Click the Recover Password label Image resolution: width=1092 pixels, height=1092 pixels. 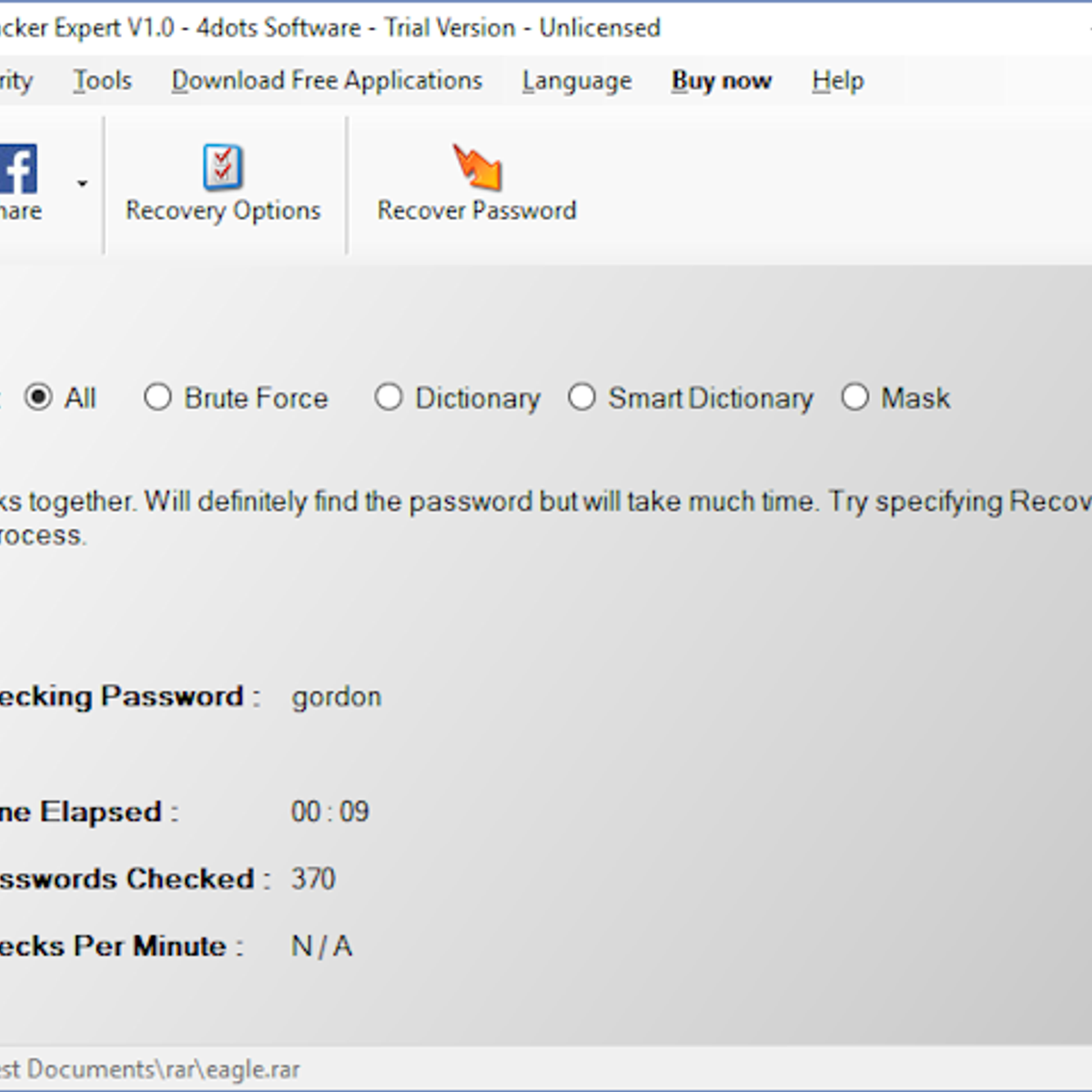point(477,210)
